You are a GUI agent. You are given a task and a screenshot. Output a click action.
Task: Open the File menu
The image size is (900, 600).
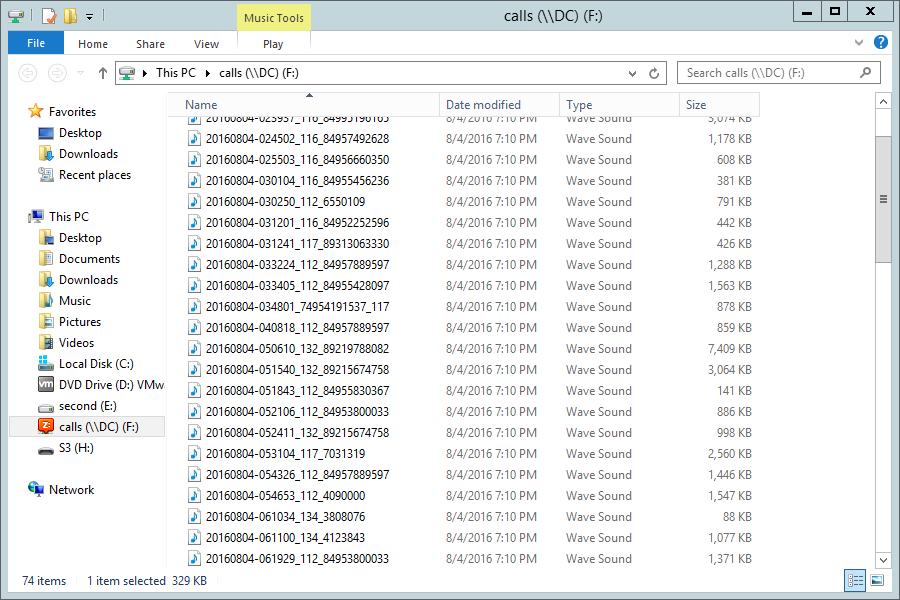click(36, 43)
